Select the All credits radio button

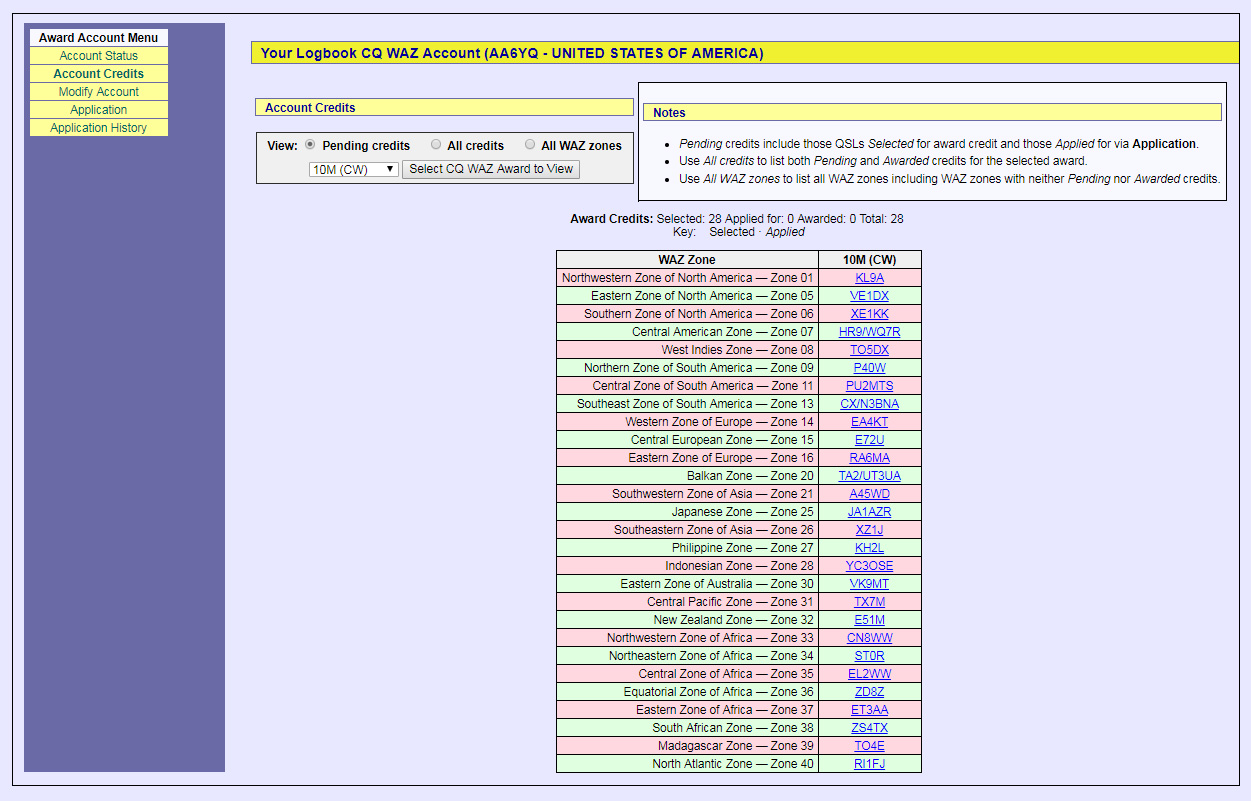pyautogui.click(x=436, y=145)
